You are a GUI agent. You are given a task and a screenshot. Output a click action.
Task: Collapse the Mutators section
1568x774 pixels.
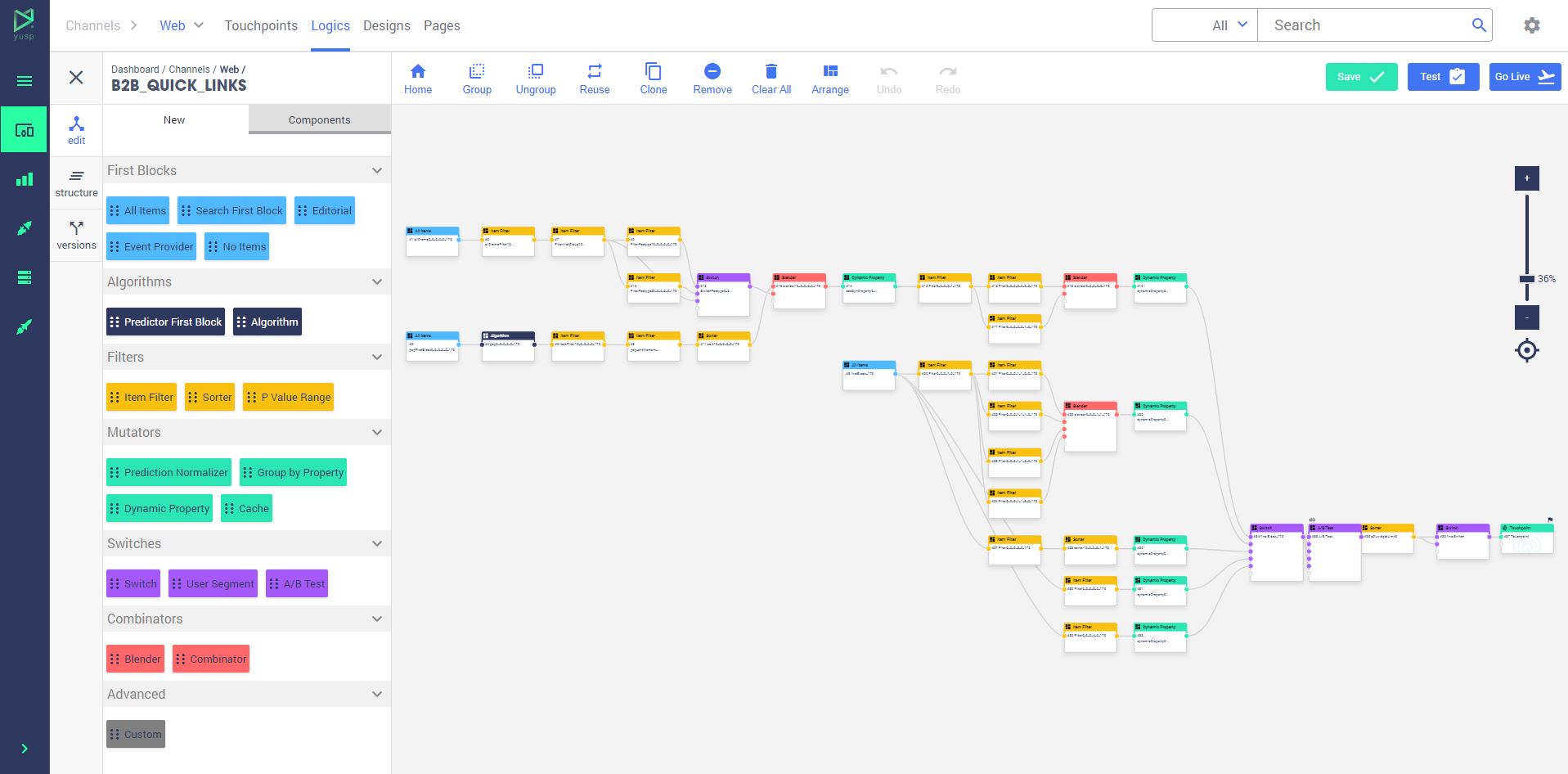pos(377,432)
